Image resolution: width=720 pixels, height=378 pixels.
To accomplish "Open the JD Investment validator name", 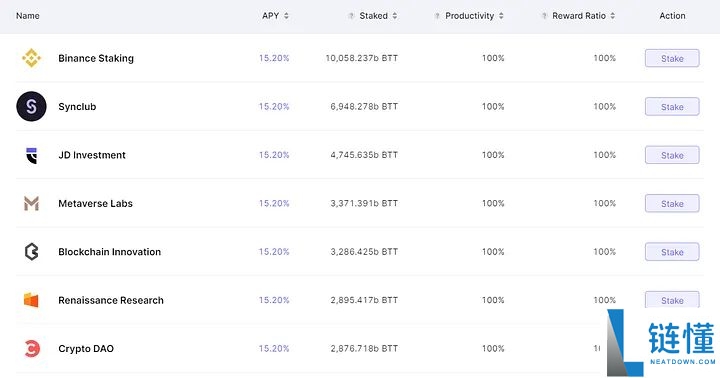I will 92,155.
